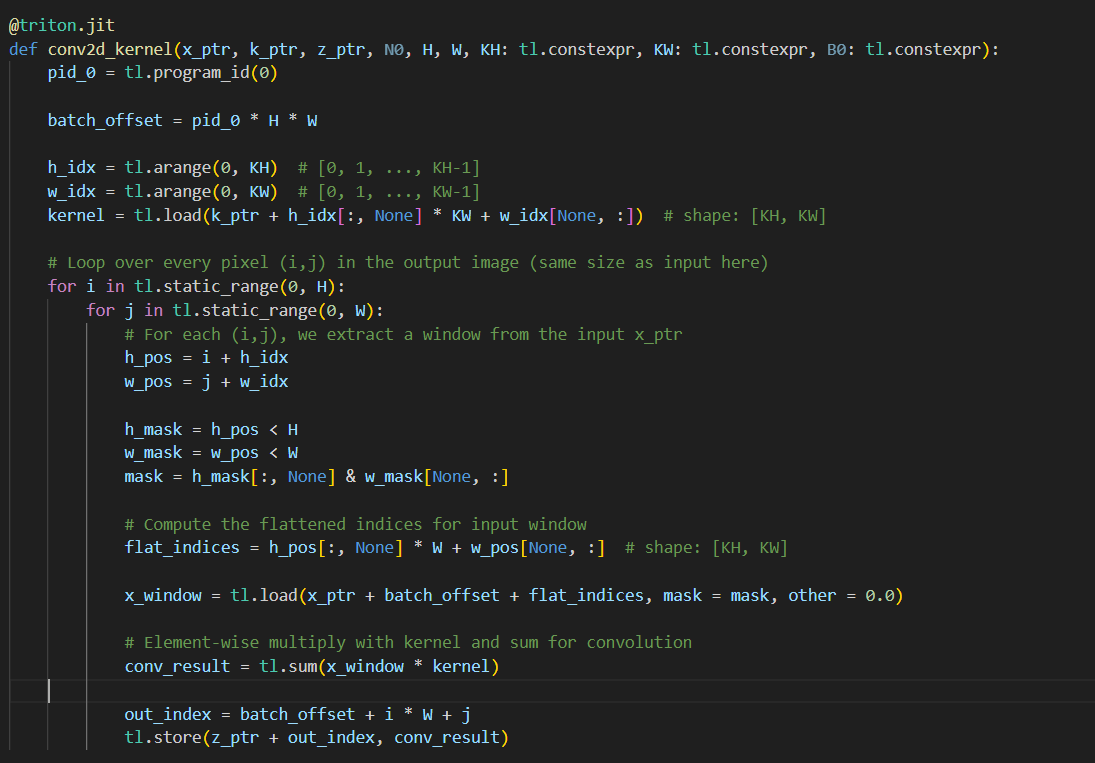Click comment 'For each (i,j), we extract a window'

(x=403, y=334)
